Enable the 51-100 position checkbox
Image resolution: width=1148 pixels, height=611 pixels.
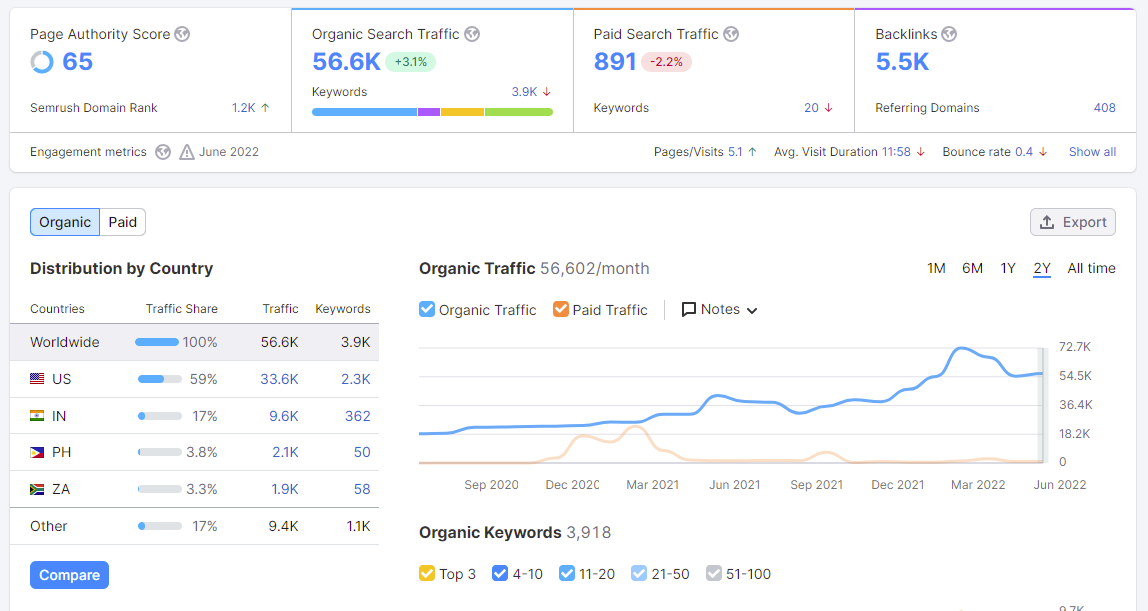click(714, 573)
